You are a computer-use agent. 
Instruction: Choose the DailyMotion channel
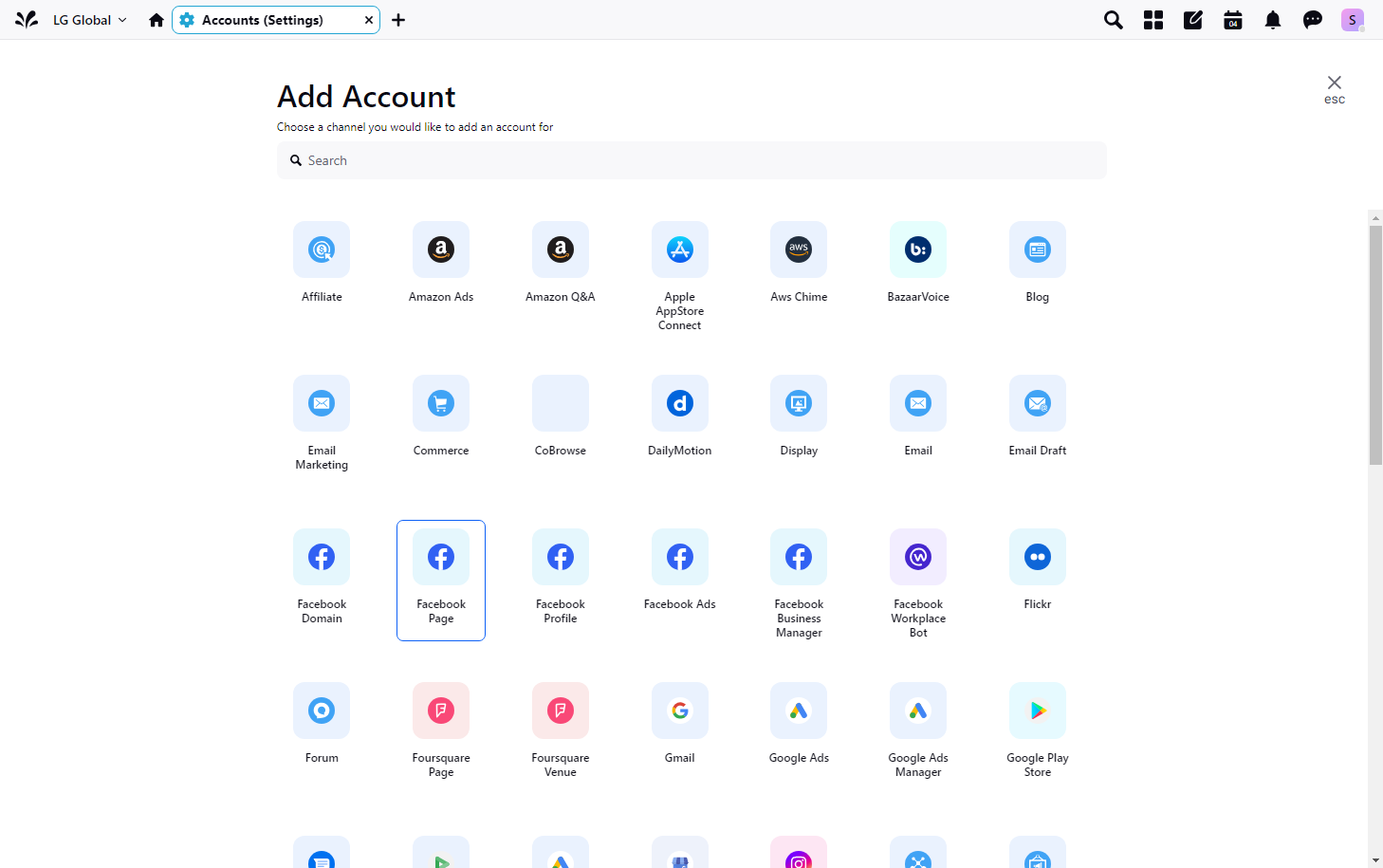(x=679, y=403)
